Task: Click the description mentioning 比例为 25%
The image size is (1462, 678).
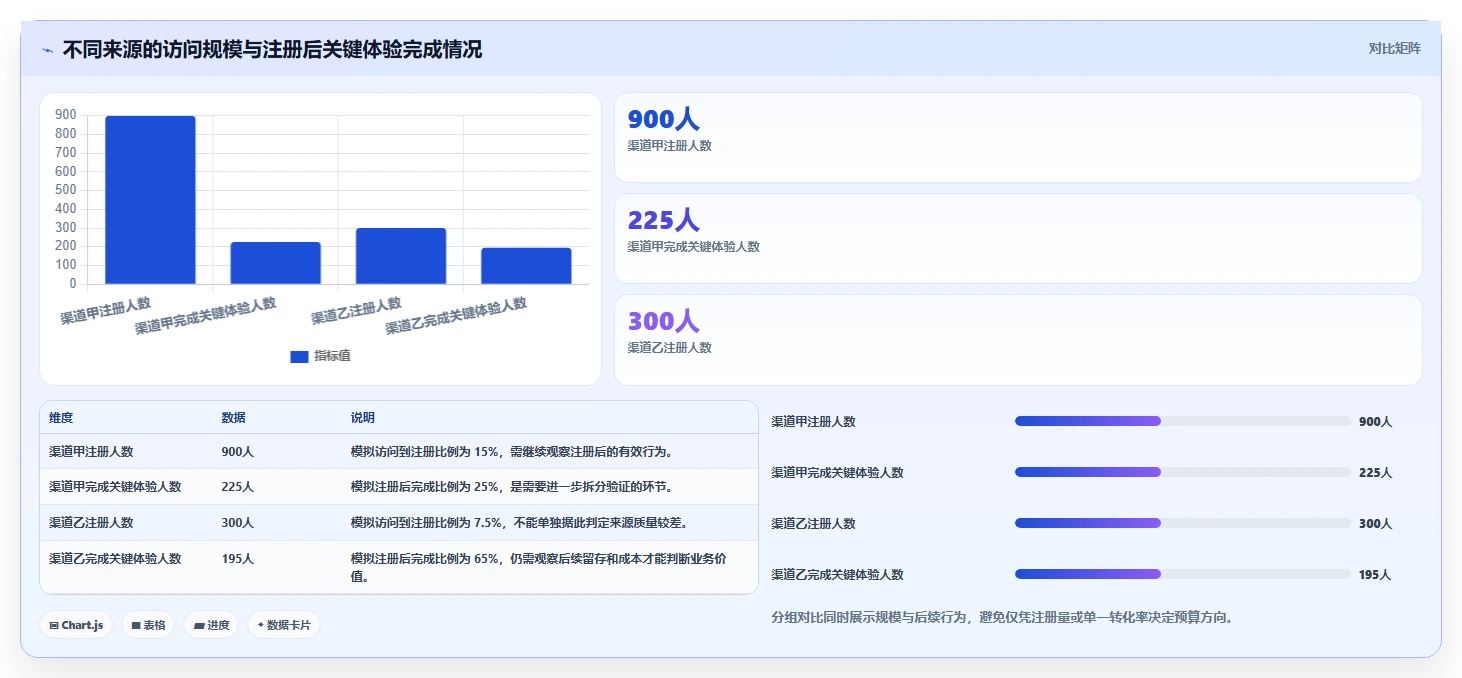Action: tap(511, 487)
